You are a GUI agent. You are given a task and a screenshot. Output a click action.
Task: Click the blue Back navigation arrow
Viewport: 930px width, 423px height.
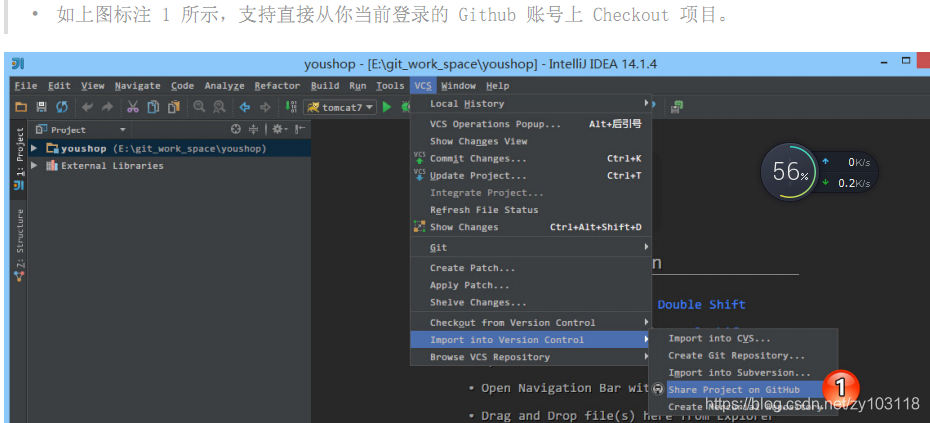[x=244, y=107]
